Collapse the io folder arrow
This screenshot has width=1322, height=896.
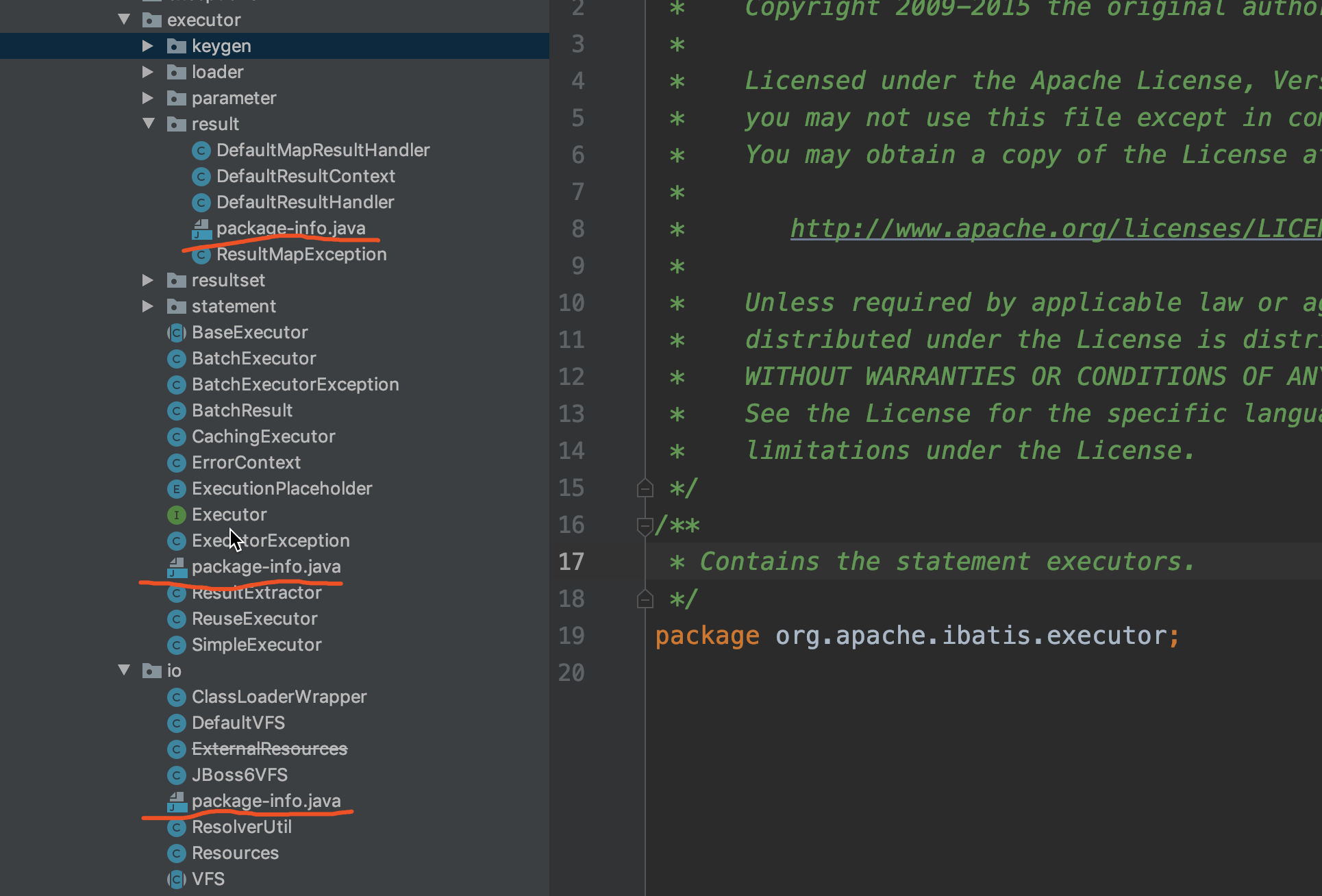tap(124, 671)
